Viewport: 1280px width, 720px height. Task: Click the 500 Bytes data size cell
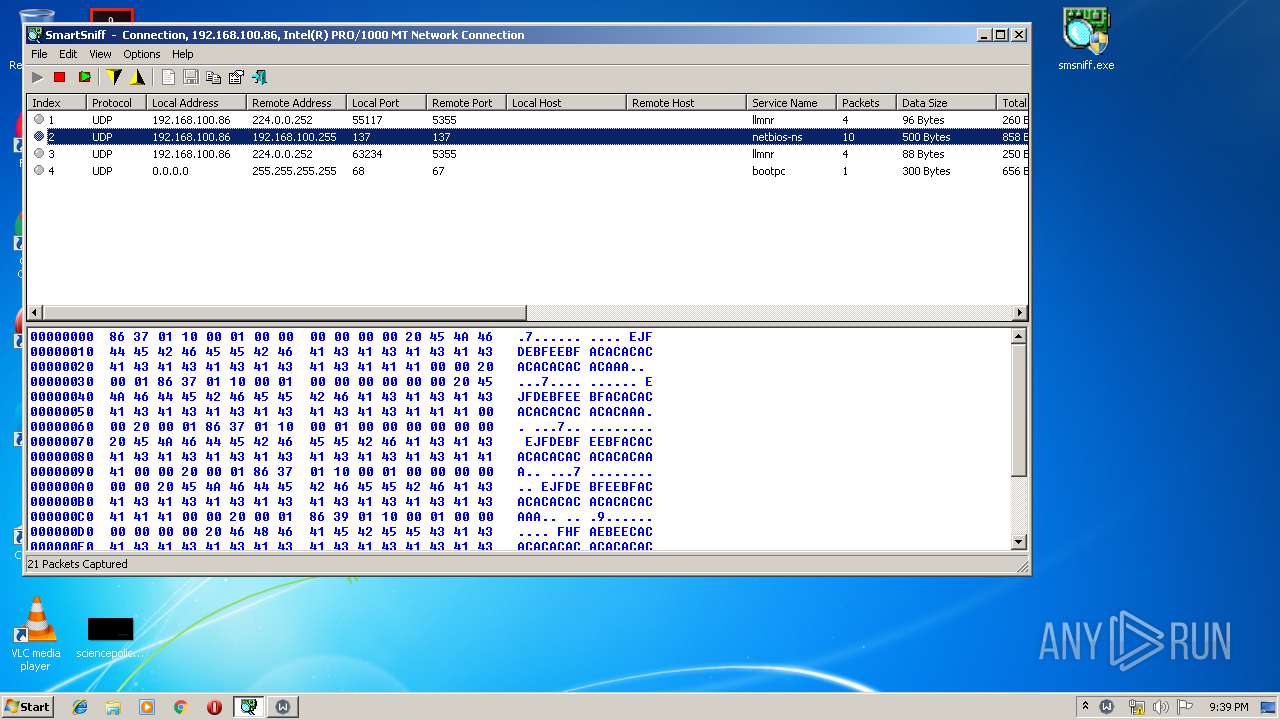(x=926, y=136)
